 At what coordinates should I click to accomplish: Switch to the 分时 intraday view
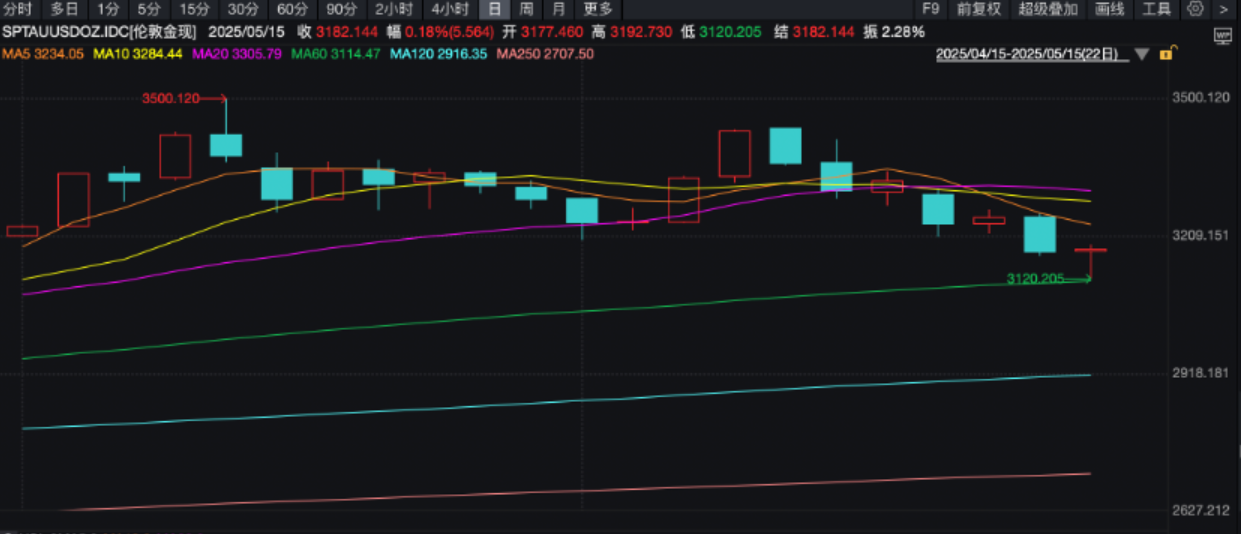tap(19, 9)
